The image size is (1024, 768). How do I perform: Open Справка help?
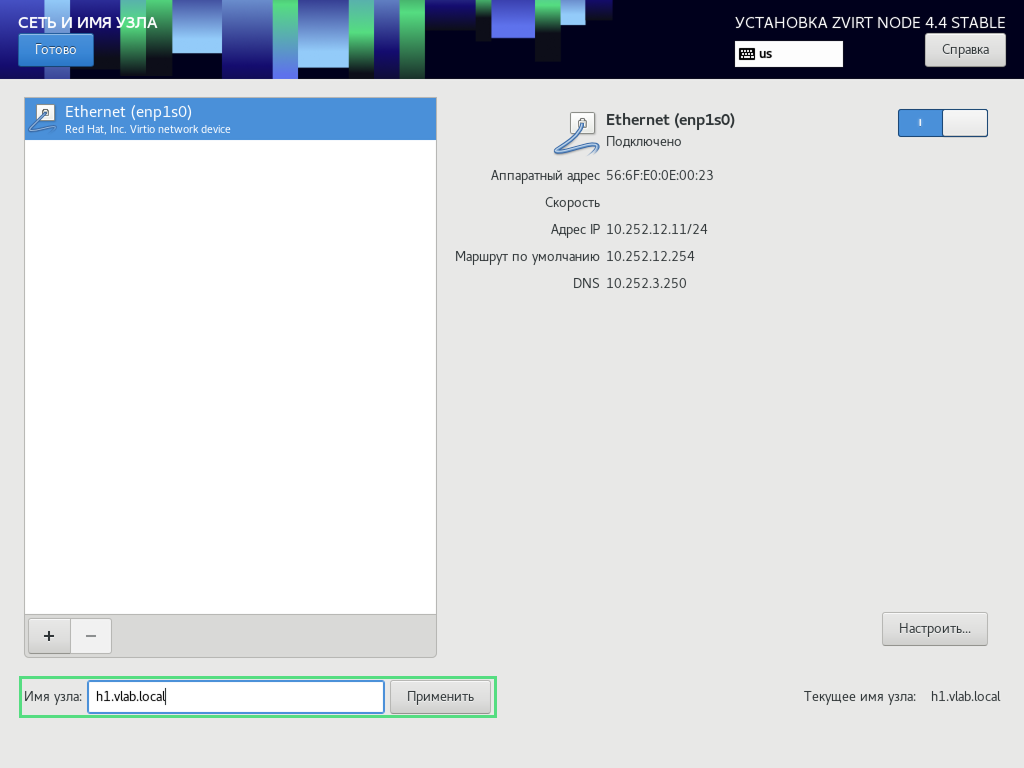click(965, 50)
